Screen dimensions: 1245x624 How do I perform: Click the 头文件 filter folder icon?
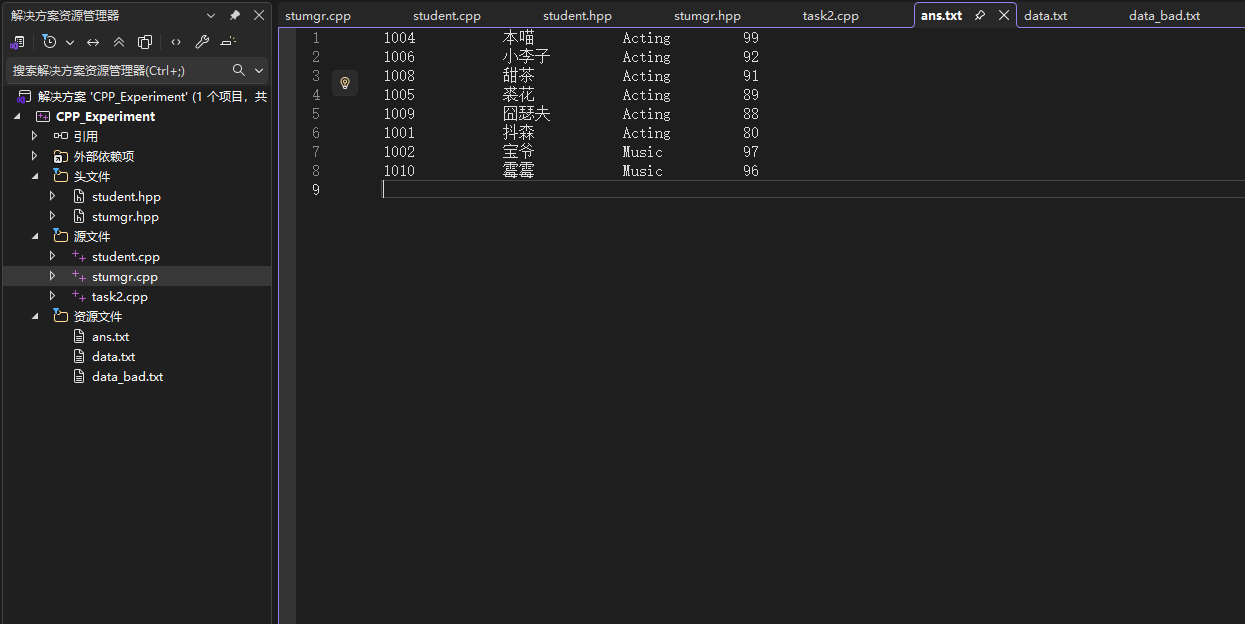[61, 176]
